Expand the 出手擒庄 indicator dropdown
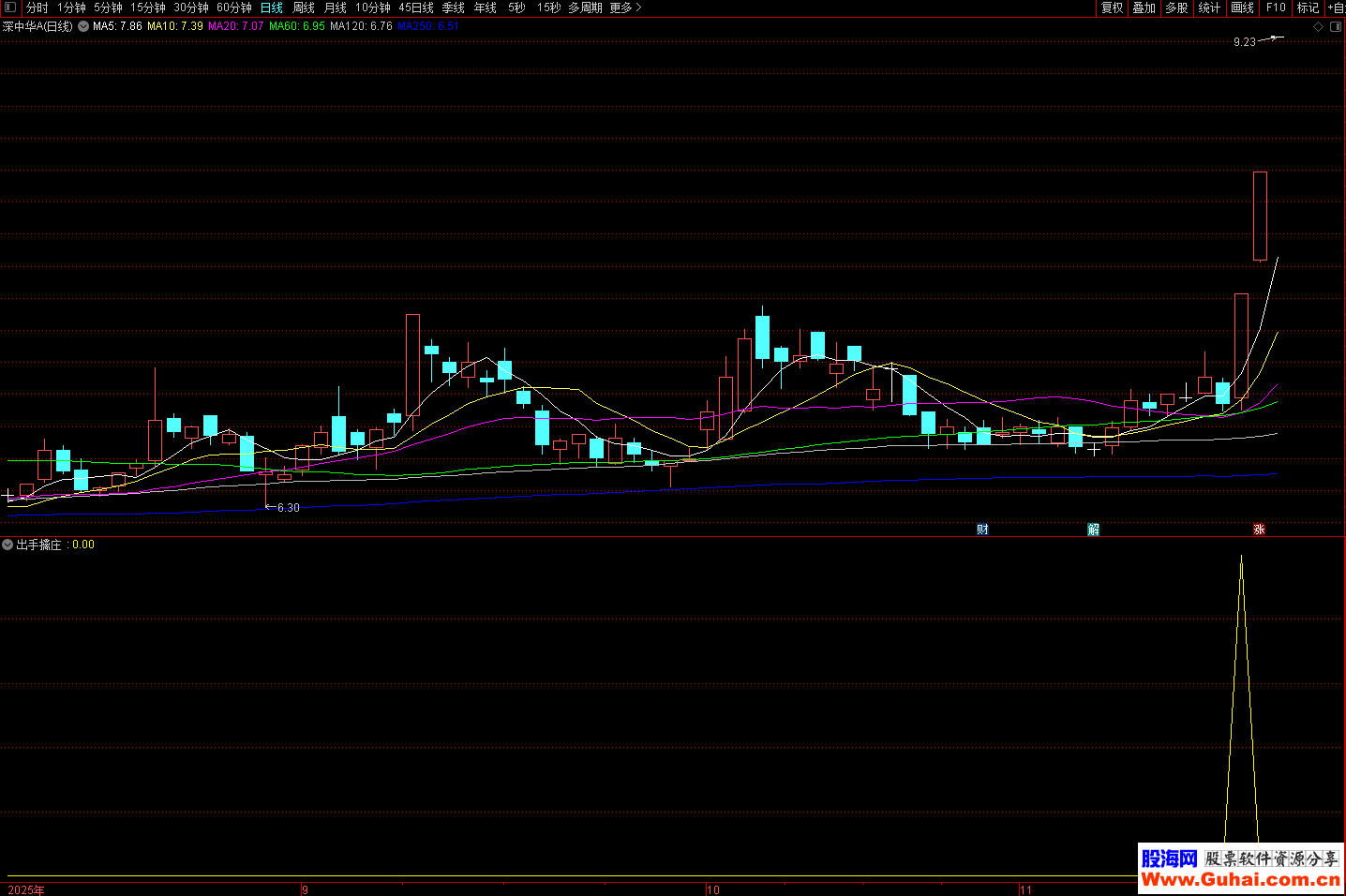 pyautogui.click(x=7, y=545)
